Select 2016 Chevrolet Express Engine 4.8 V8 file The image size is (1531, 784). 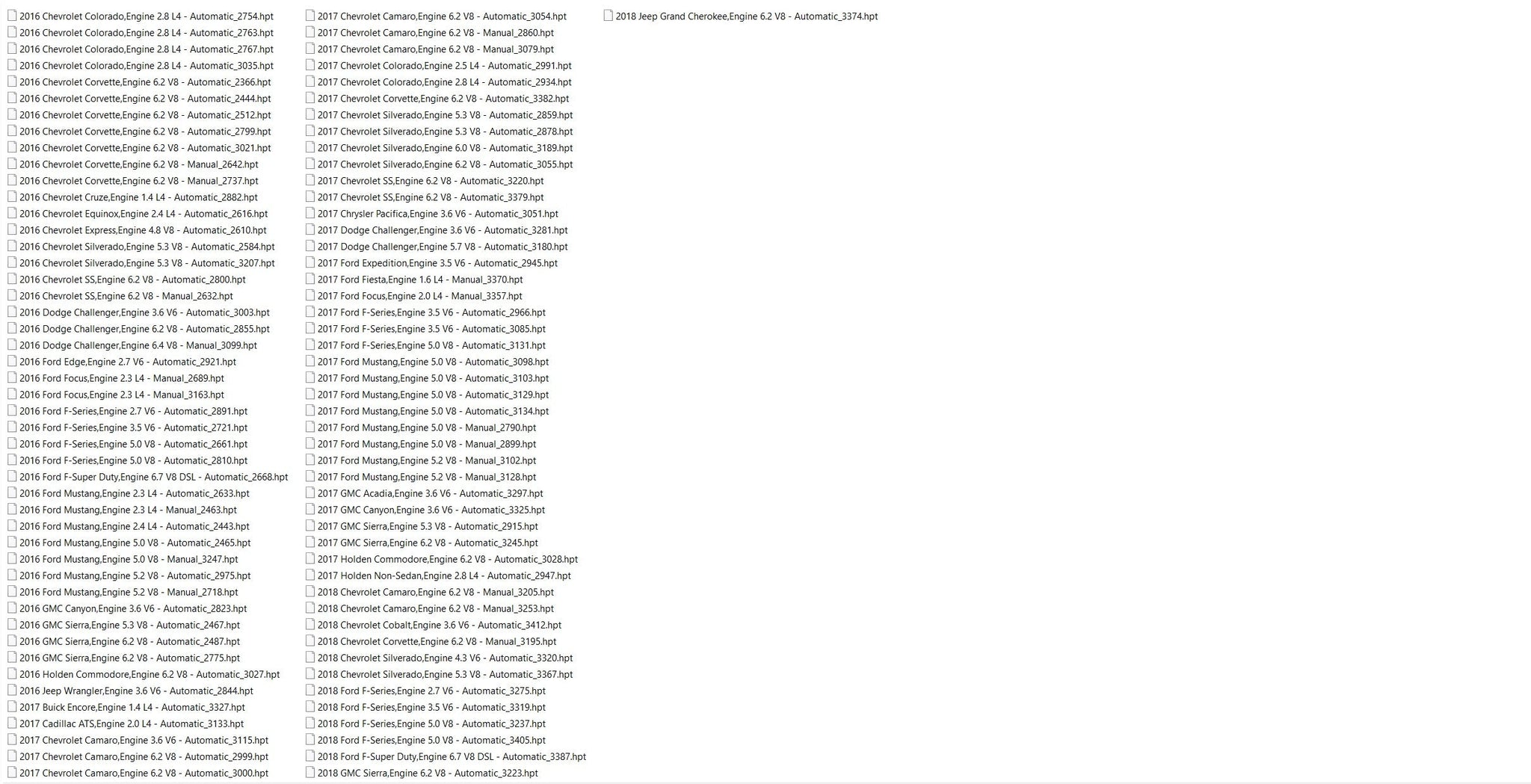point(137,230)
